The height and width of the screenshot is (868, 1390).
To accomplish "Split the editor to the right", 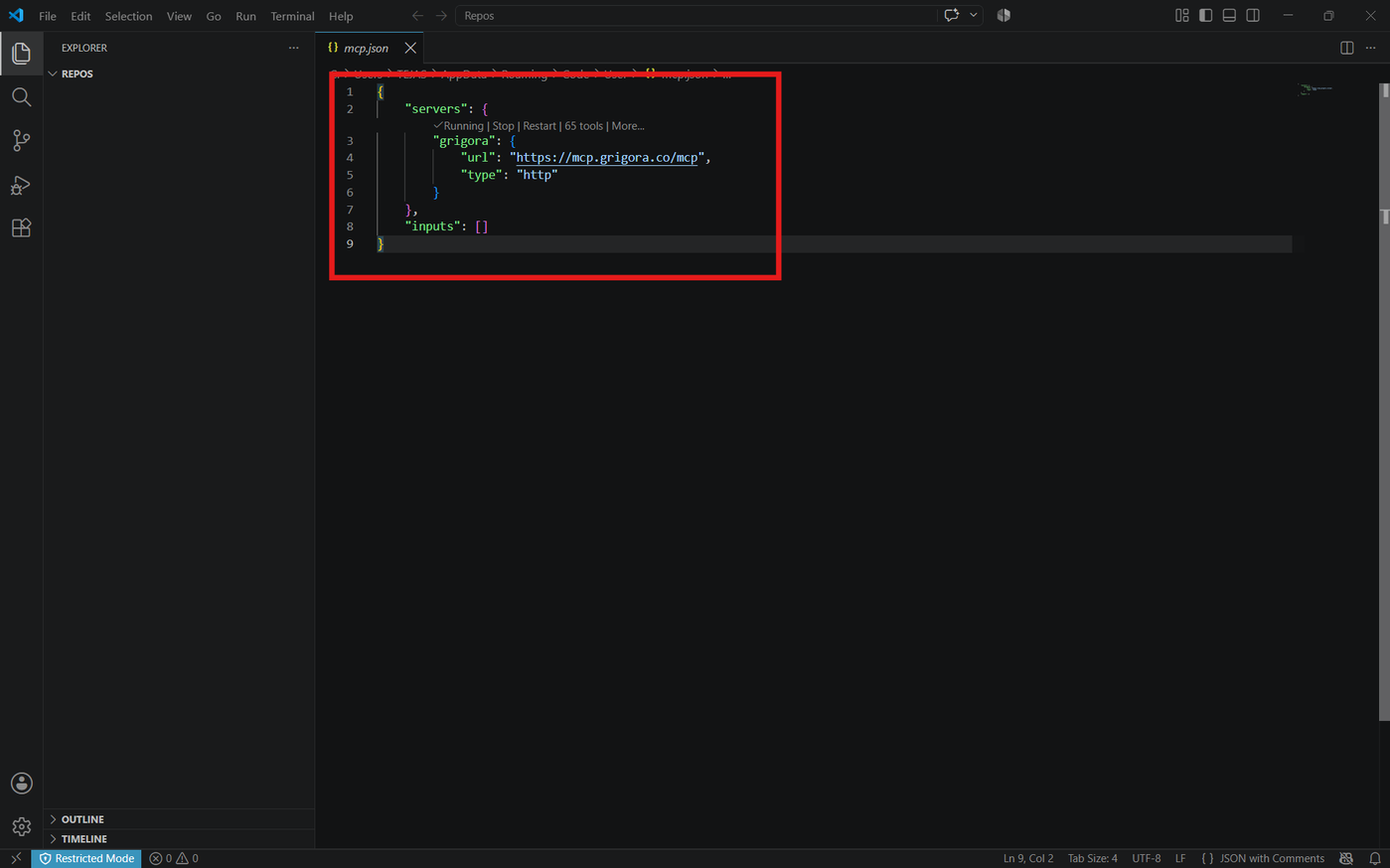I will (1346, 48).
